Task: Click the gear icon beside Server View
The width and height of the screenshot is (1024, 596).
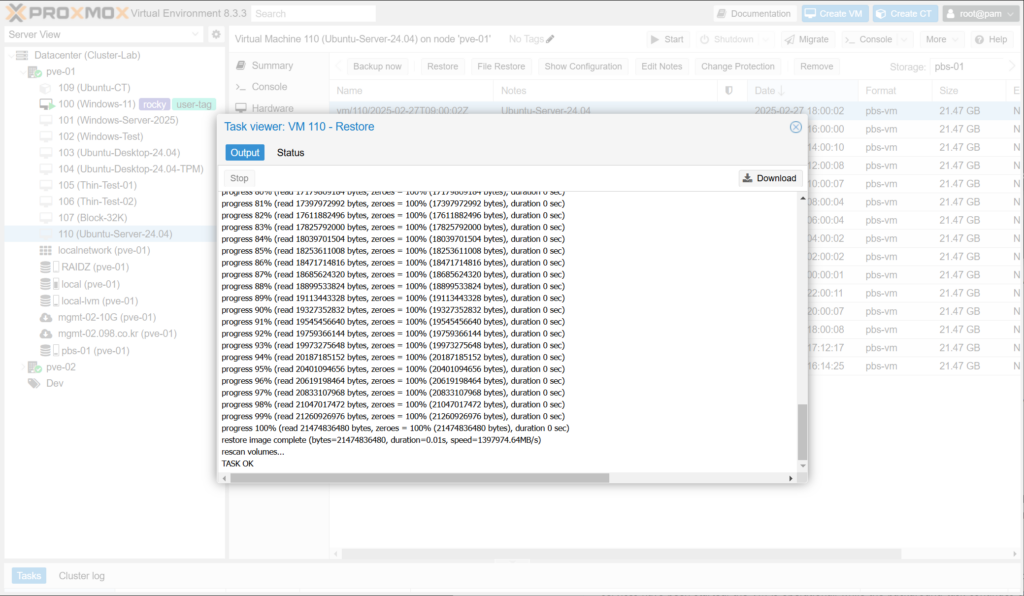Action: tap(216, 35)
